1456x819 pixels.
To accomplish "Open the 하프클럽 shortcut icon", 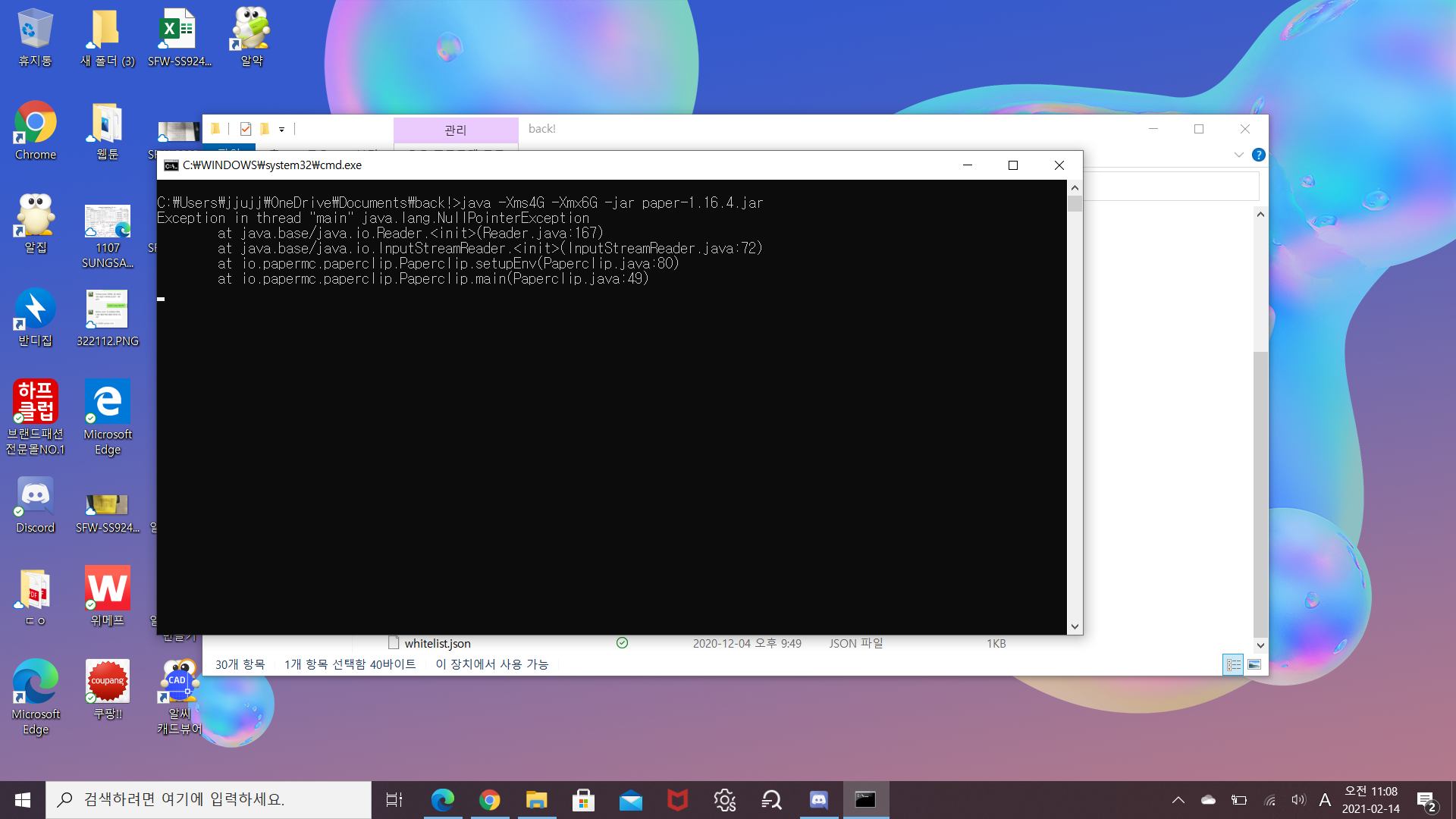I will pos(35,417).
